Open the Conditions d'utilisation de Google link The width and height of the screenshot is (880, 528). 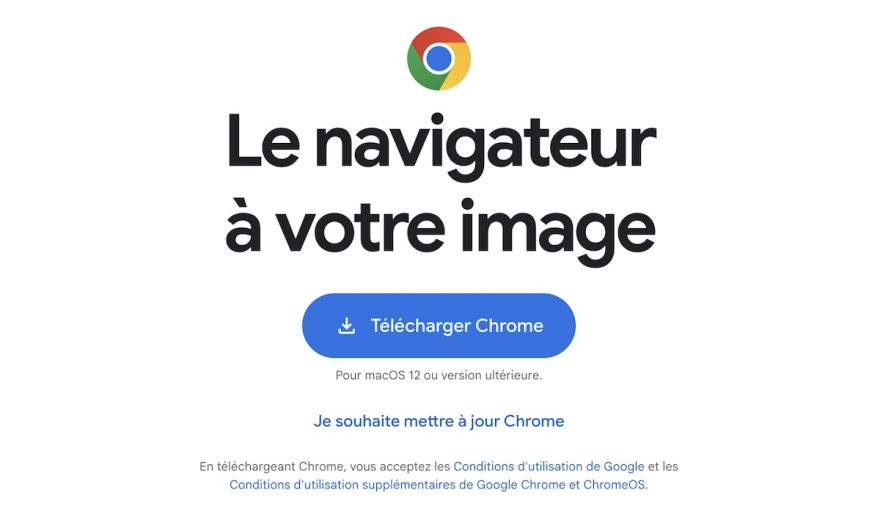pos(548,466)
